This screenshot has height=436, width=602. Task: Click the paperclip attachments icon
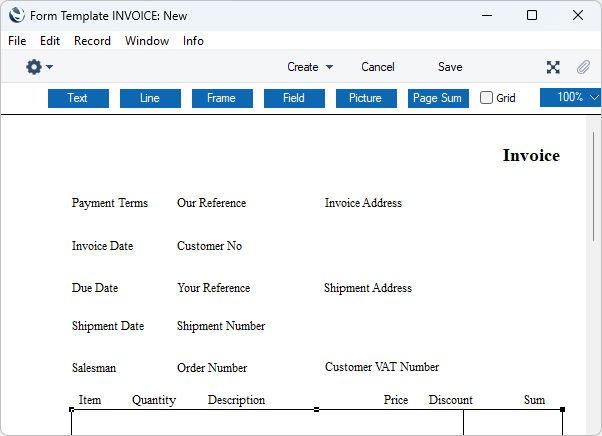(x=583, y=67)
